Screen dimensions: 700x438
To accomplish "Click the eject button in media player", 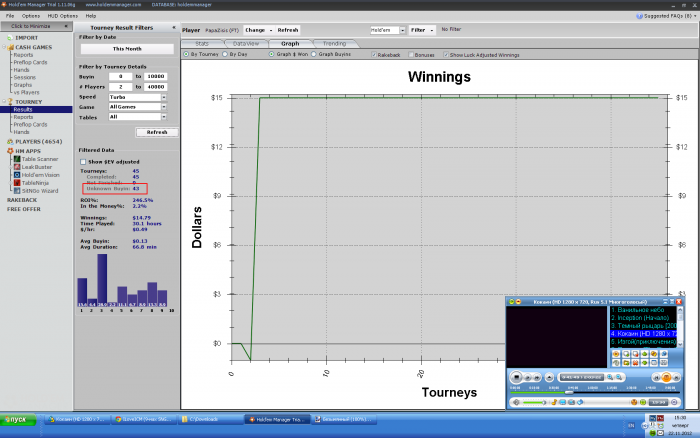I will coord(549,377).
